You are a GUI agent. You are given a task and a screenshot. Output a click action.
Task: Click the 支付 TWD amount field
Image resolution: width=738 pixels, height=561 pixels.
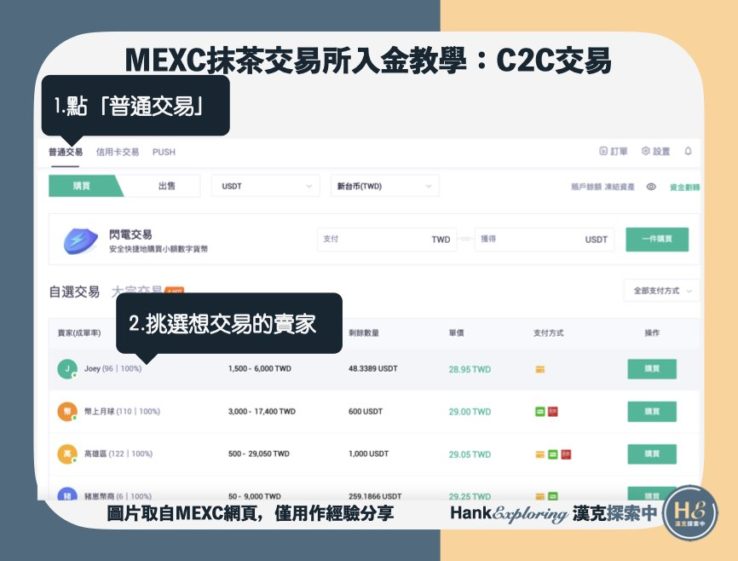coord(387,239)
